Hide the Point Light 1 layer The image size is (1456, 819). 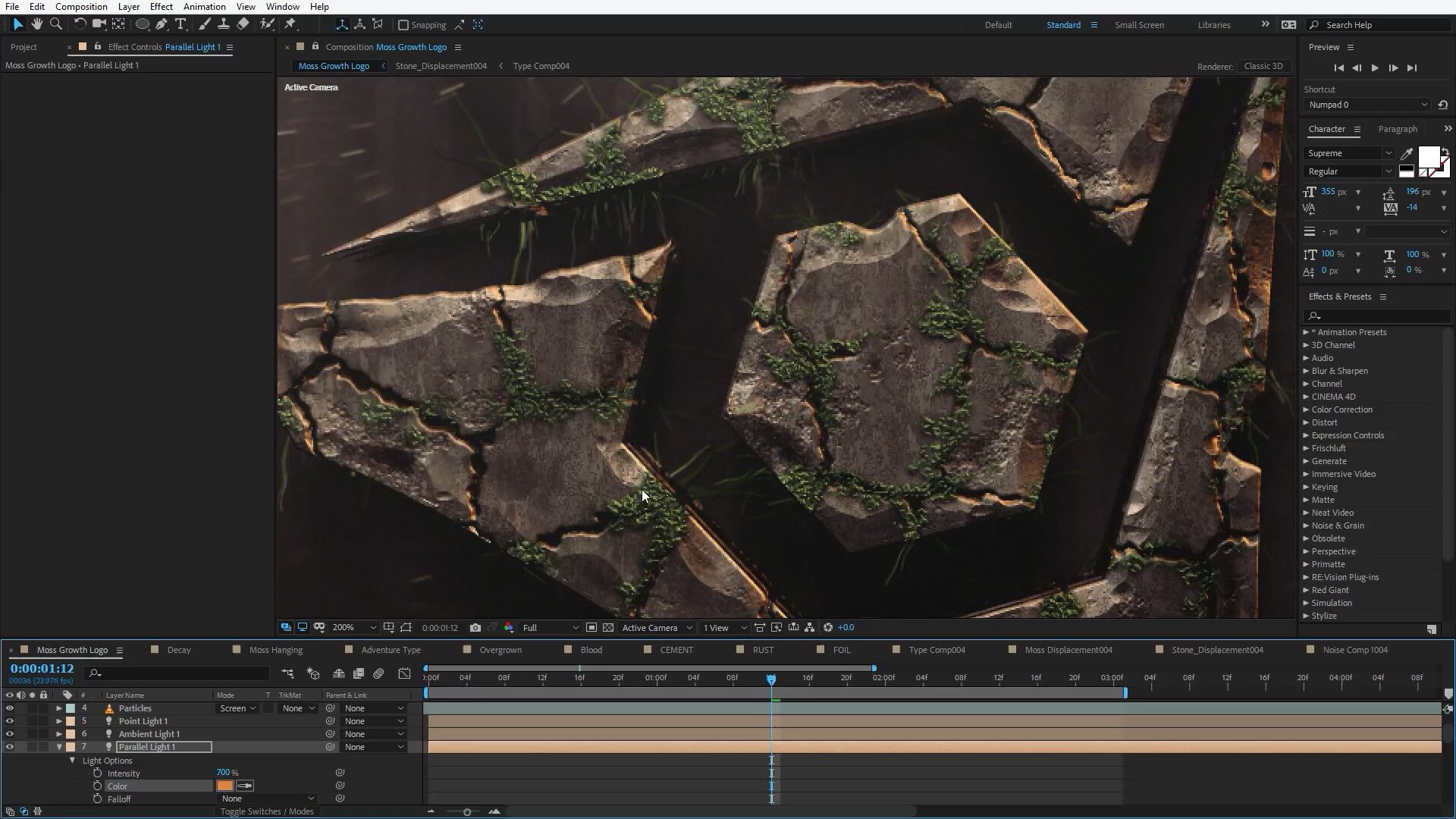click(10, 721)
